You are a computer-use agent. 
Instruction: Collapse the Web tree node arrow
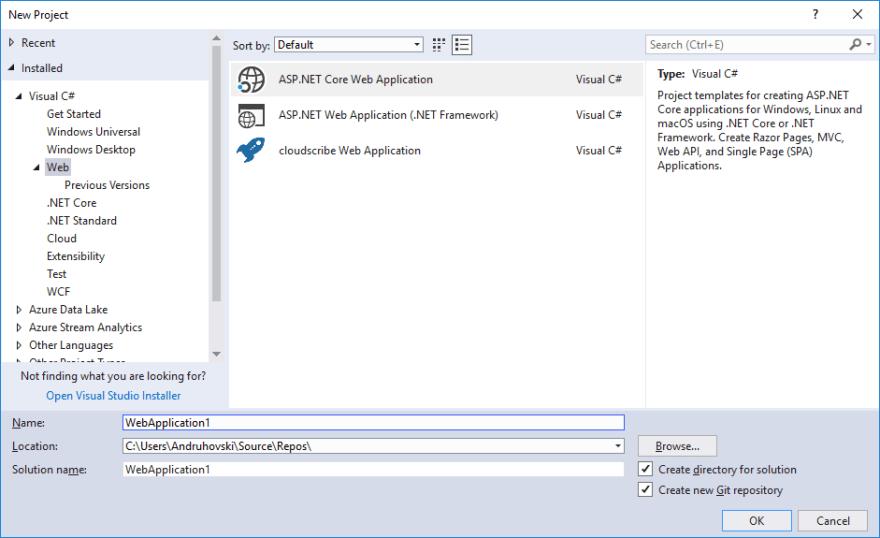[x=36, y=167]
